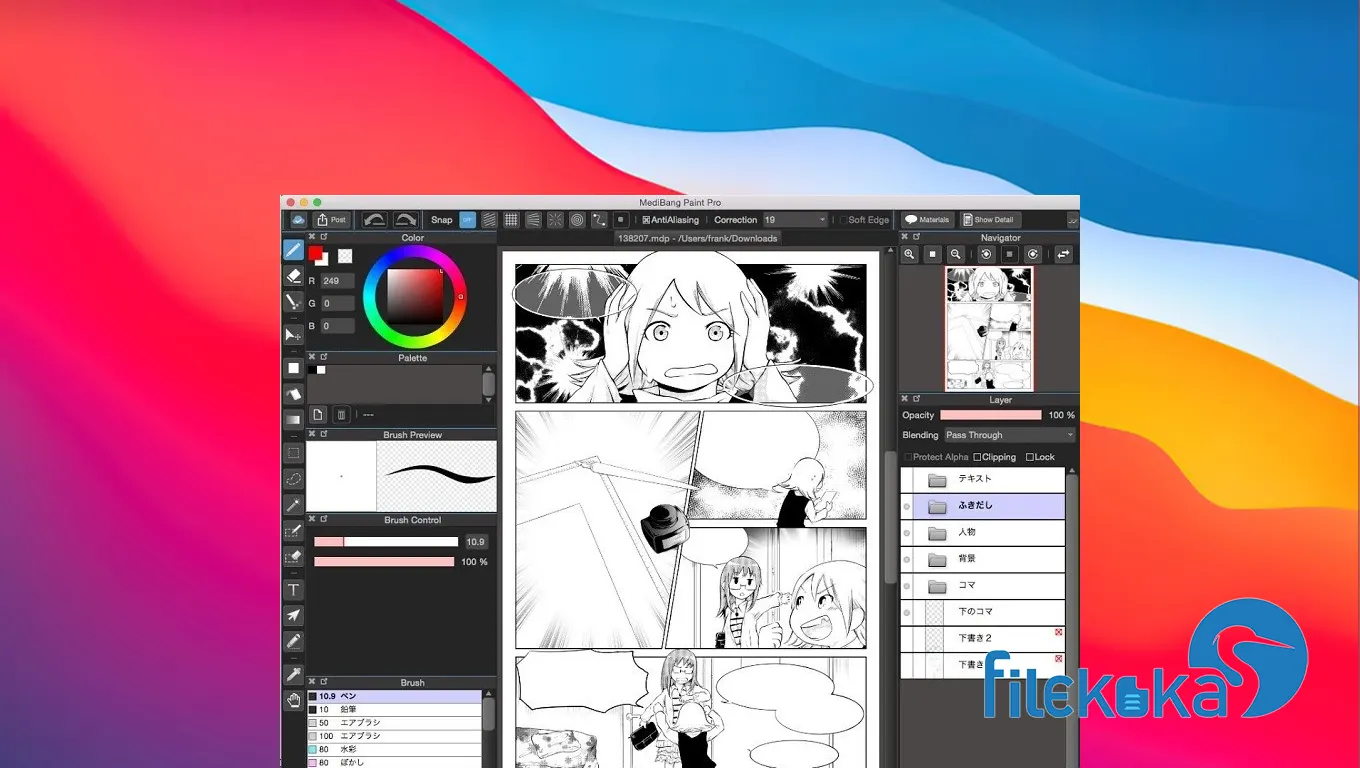Select the rectangular Select tool

tap(293, 453)
